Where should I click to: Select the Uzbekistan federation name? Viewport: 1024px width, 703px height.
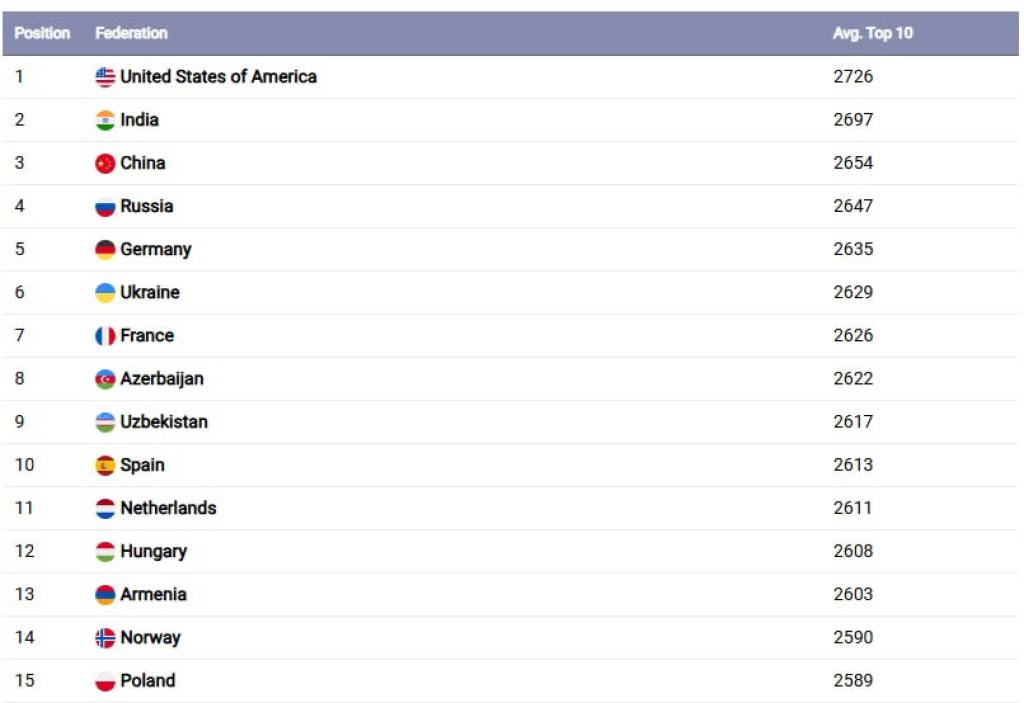click(x=164, y=421)
